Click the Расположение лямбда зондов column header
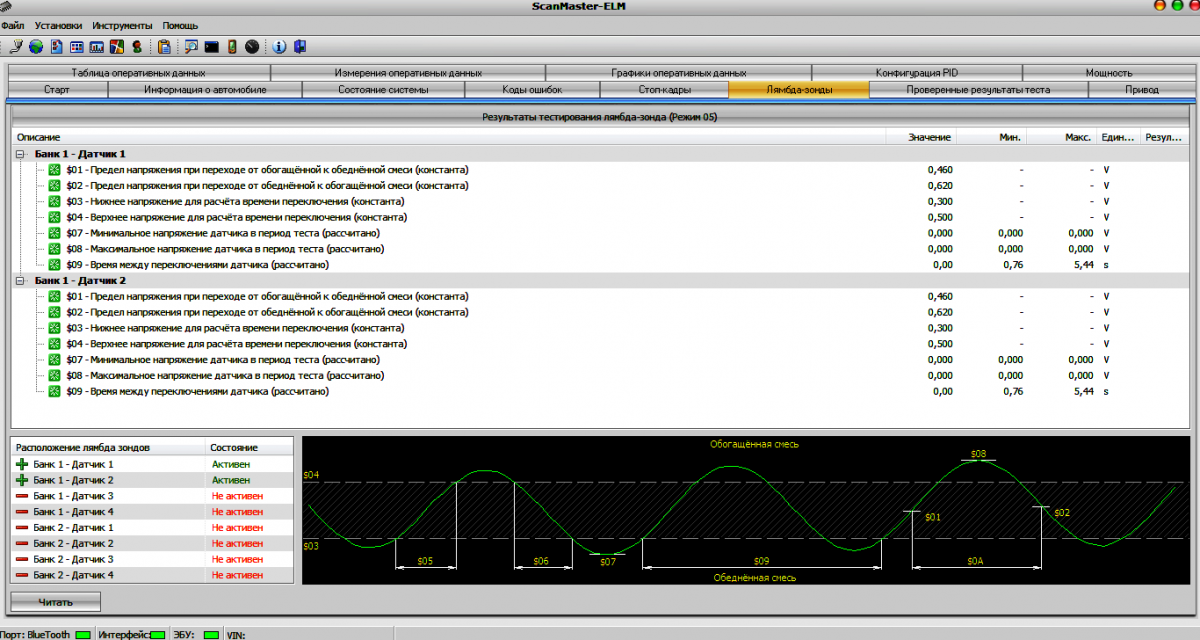 (107, 448)
